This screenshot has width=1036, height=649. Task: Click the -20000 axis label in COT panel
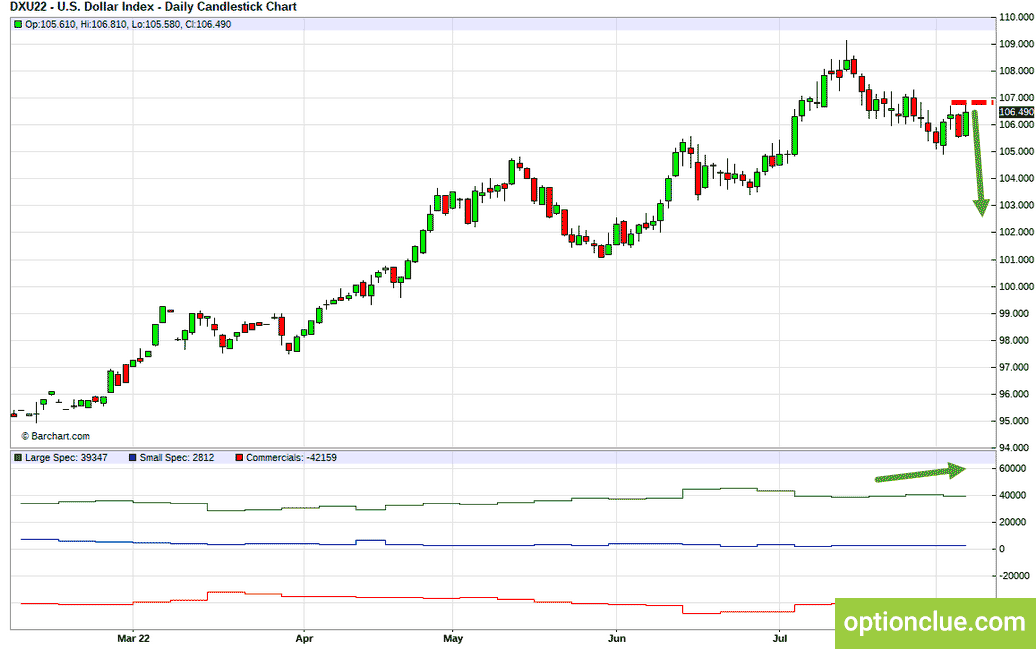coord(1012,576)
